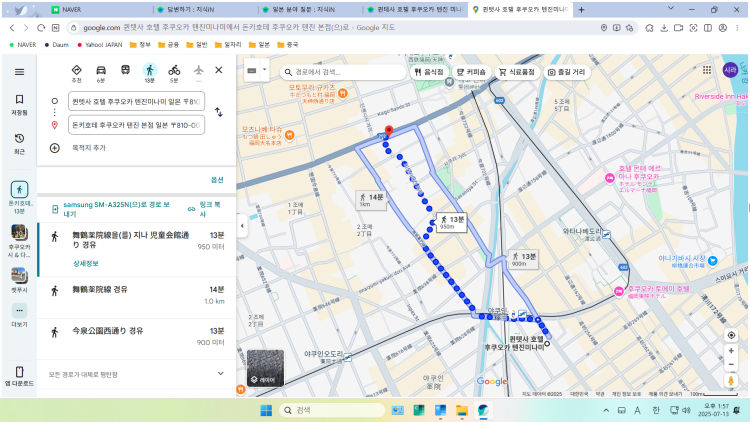
Task: Edit the destination field
Action: pyautogui.click(x=136, y=125)
